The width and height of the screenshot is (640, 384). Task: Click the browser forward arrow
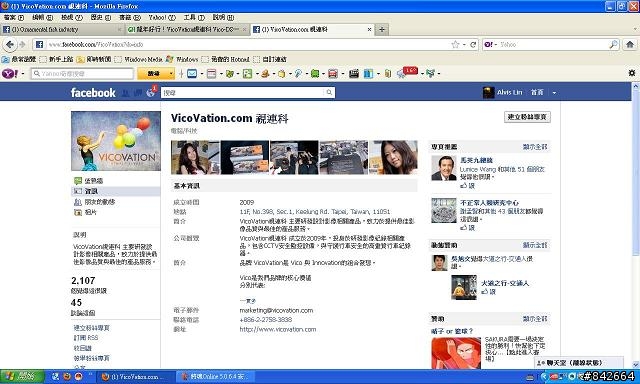pos(22,44)
